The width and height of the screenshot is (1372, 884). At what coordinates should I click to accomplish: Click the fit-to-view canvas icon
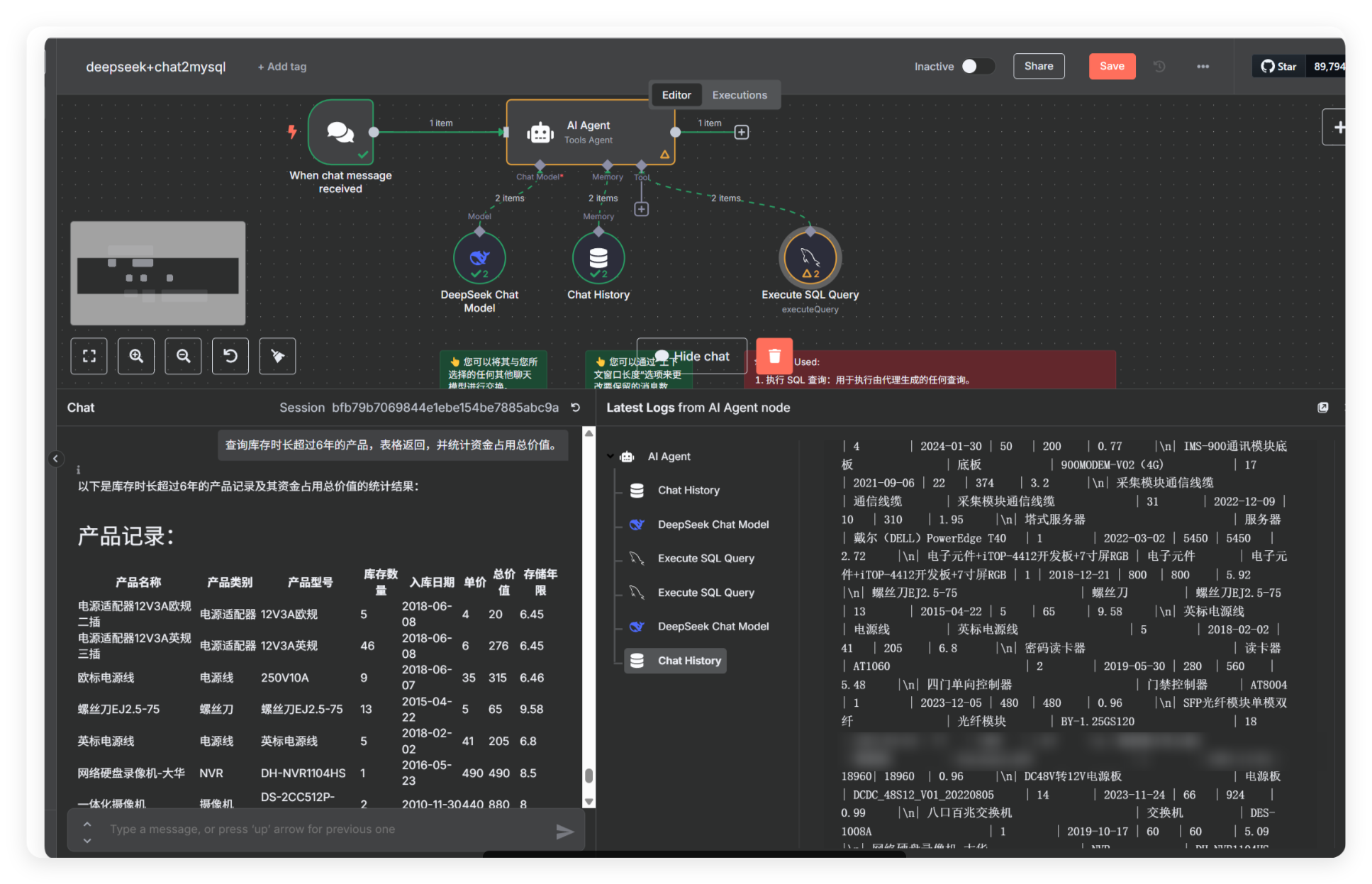click(x=89, y=356)
